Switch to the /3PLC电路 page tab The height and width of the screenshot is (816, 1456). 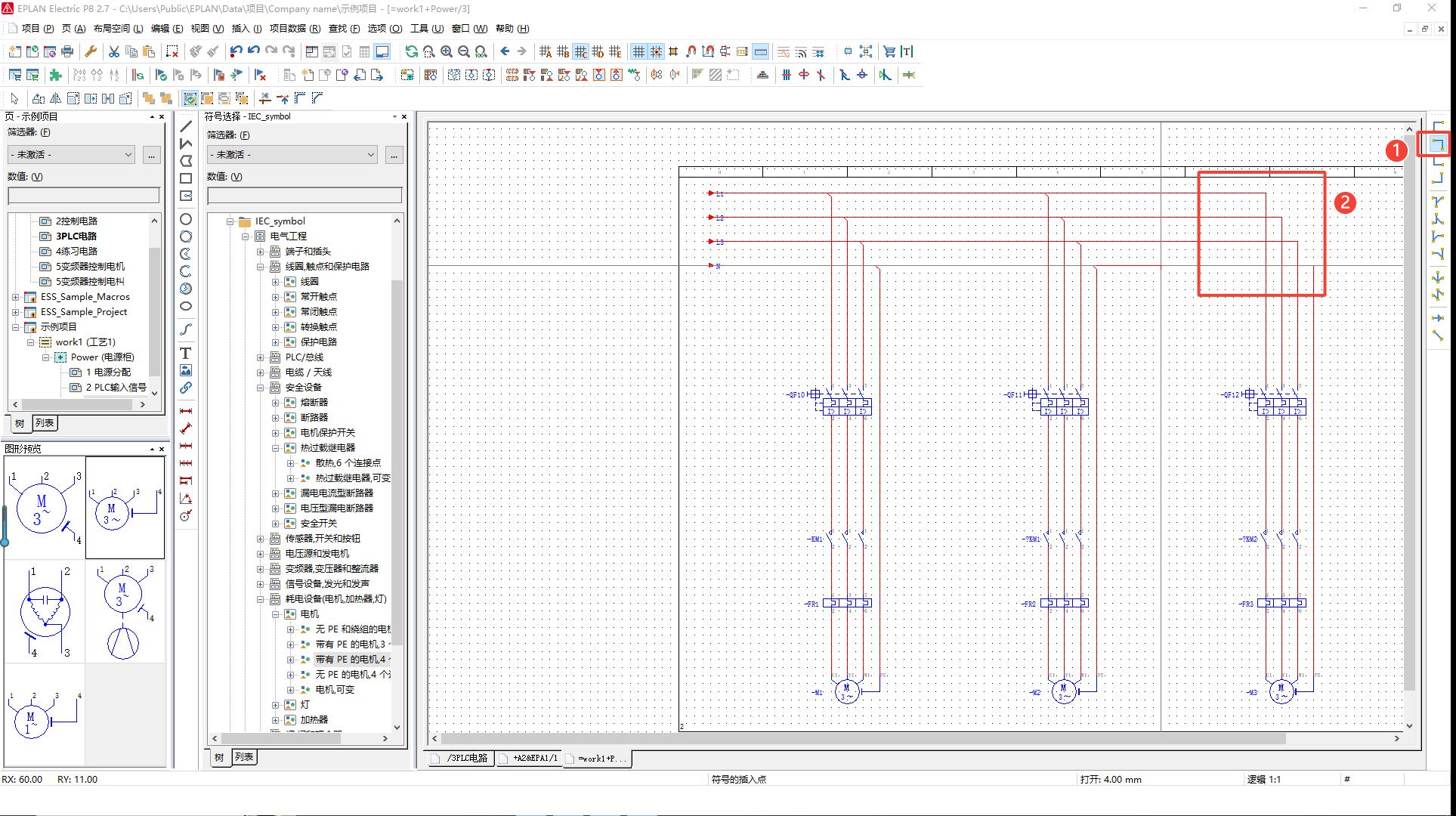(x=466, y=758)
